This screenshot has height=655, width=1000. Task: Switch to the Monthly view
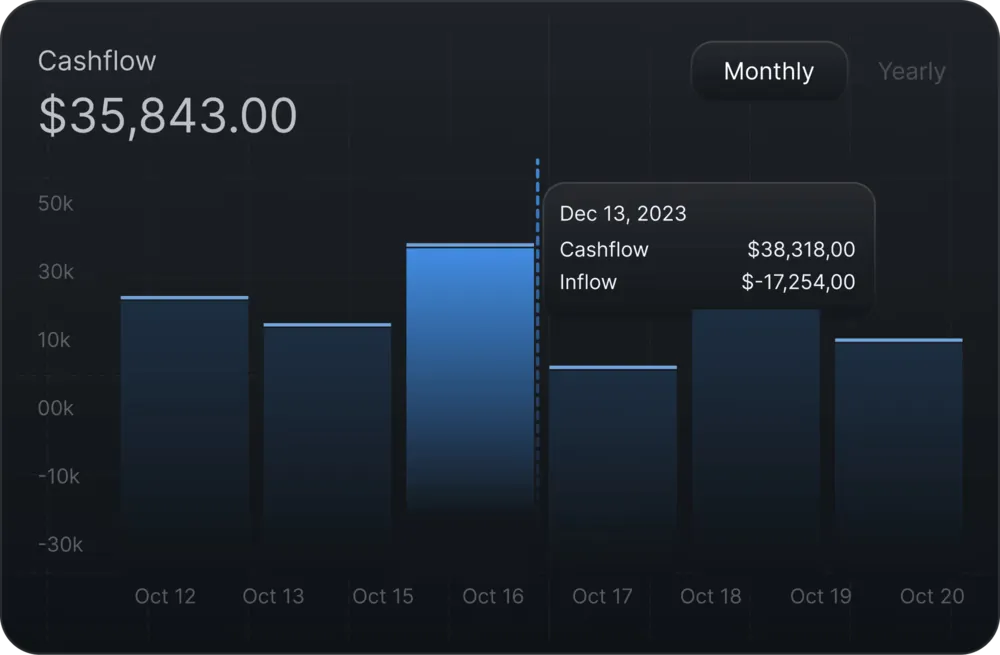(768, 71)
